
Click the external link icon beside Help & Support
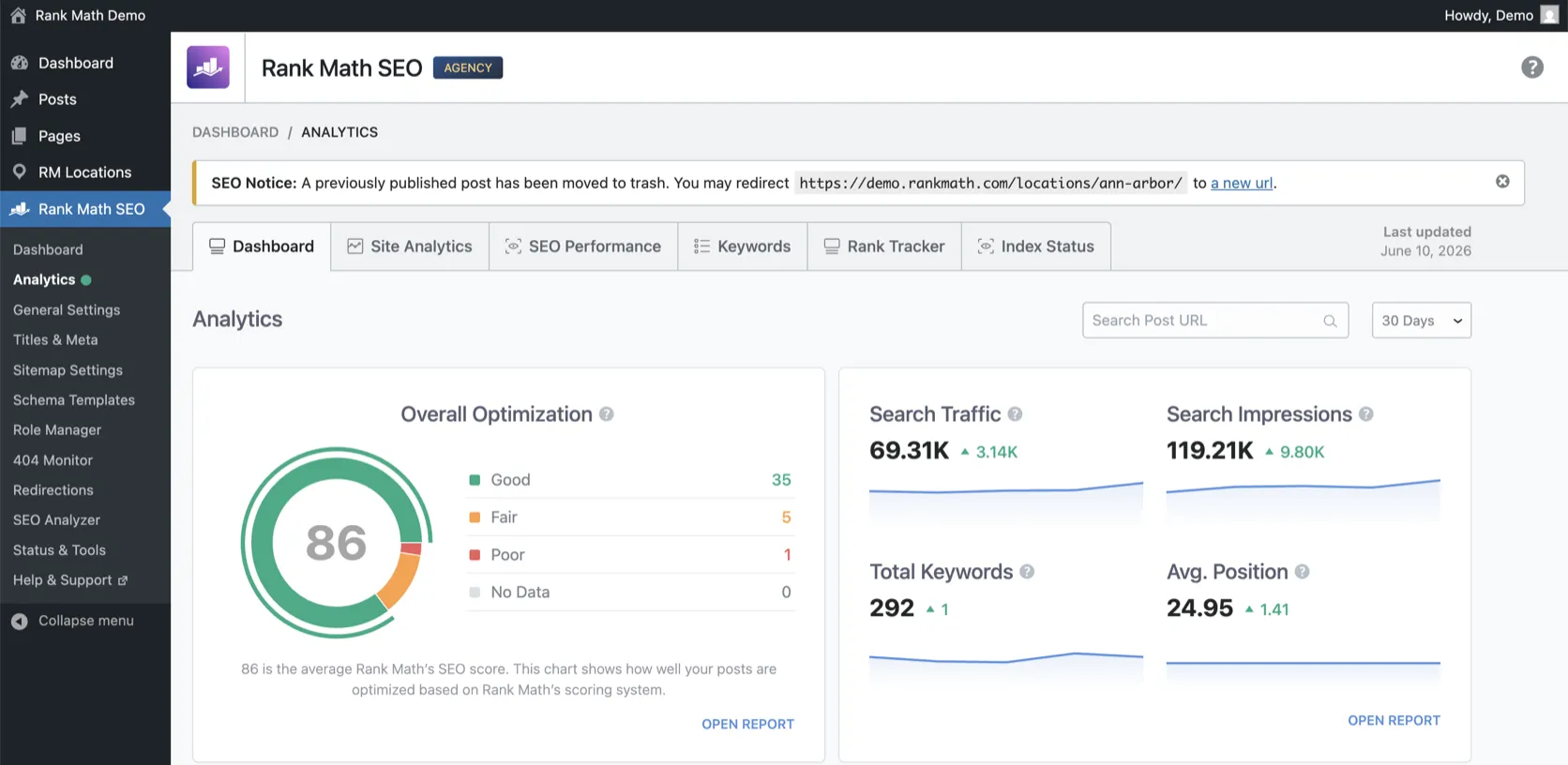pyautogui.click(x=123, y=580)
